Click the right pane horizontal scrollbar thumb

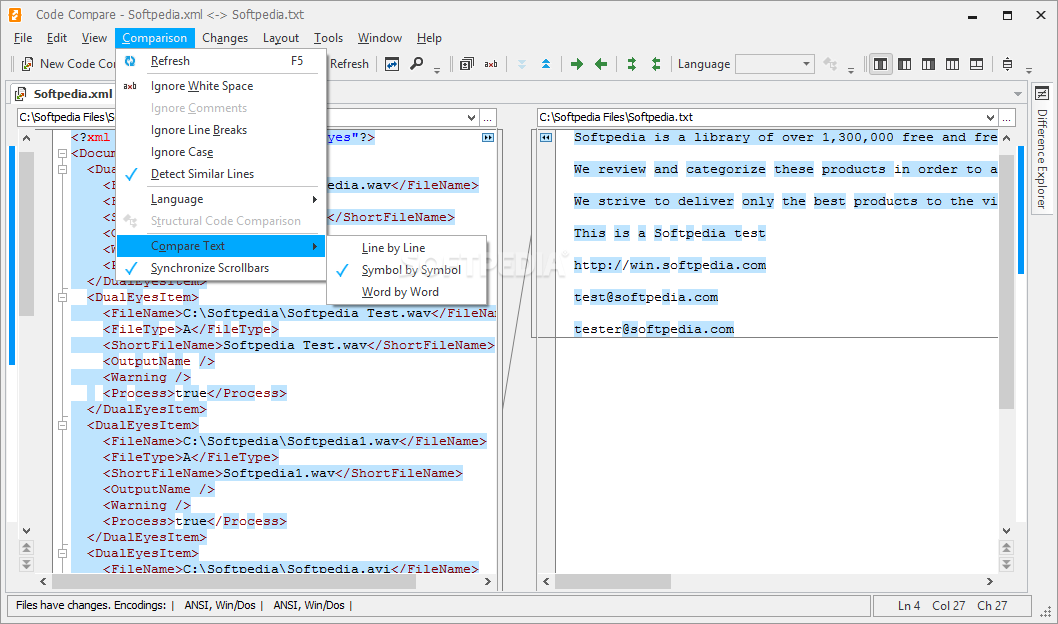point(613,582)
